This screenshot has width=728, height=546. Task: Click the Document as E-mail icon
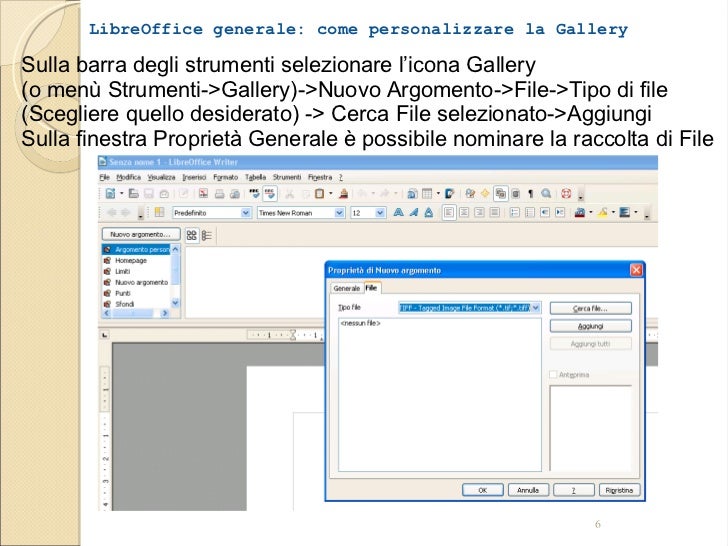(164, 194)
